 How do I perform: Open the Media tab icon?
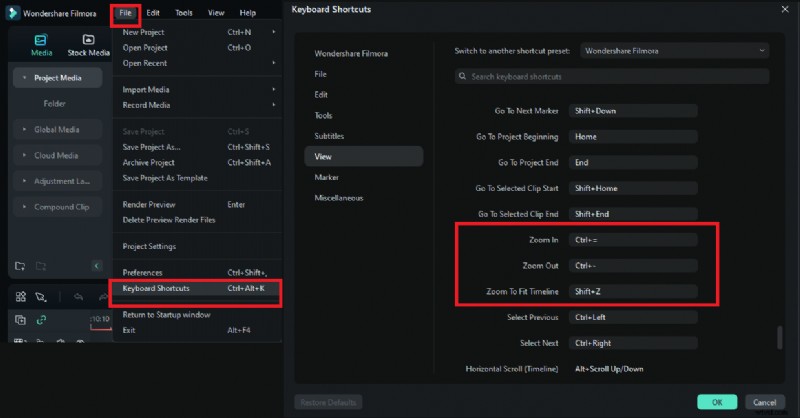click(x=41, y=39)
